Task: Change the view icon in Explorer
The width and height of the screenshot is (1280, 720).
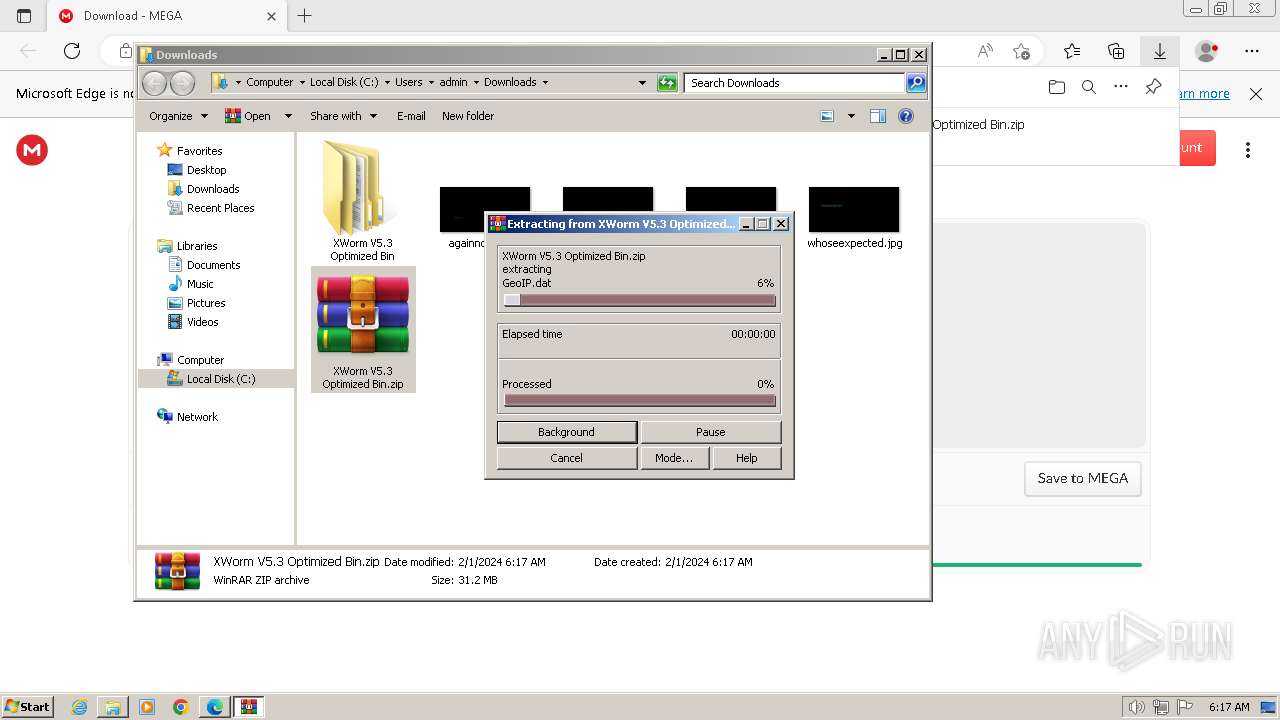Action: [827, 116]
